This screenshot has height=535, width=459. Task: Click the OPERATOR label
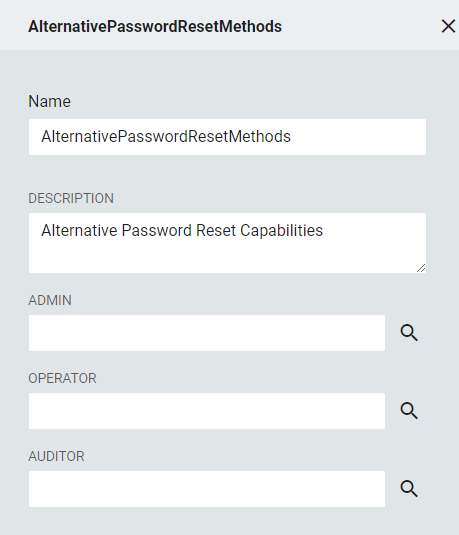tap(62, 378)
